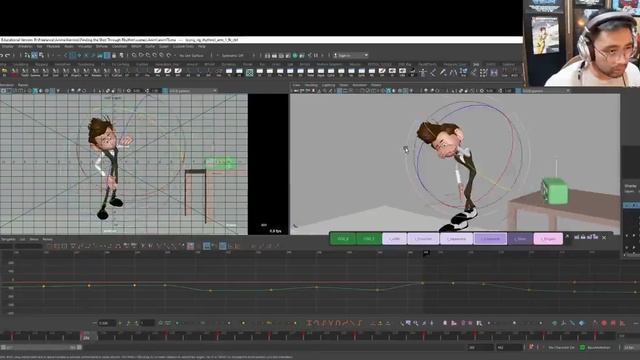Click the dark purple picker button
This screenshot has width=640, height=360.
pos(520,239)
